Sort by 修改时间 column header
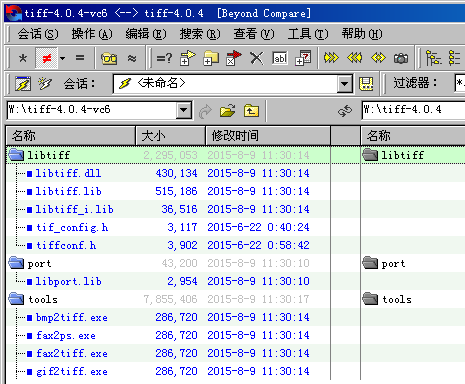The height and width of the screenshot is (384, 465). pyautogui.click(x=268, y=136)
